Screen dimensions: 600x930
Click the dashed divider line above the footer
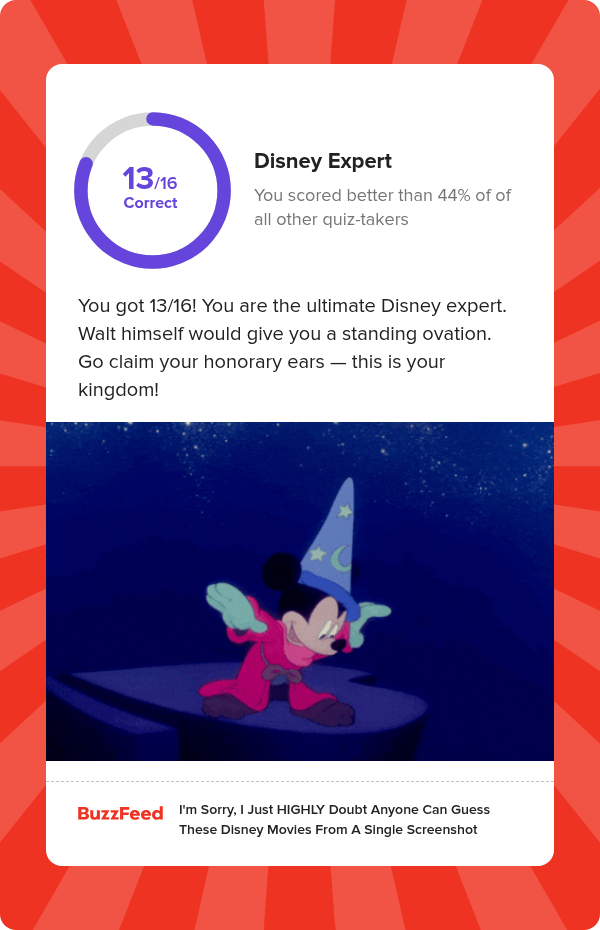pos(300,781)
